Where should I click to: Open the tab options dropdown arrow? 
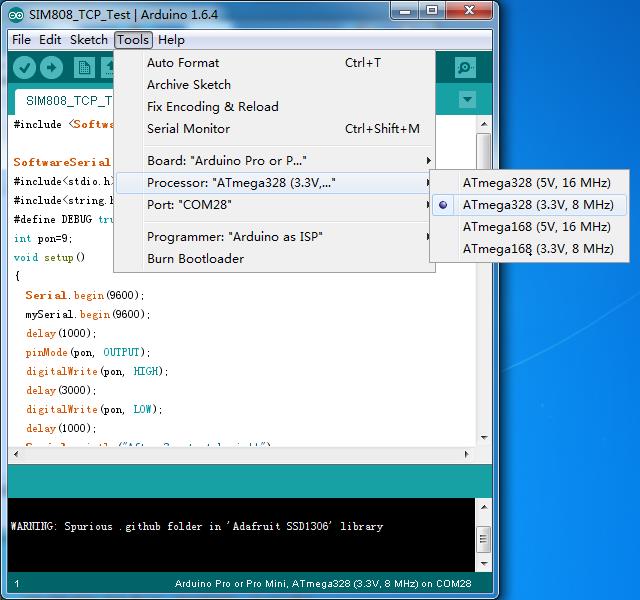pyautogui.click(x=467, y=99)
